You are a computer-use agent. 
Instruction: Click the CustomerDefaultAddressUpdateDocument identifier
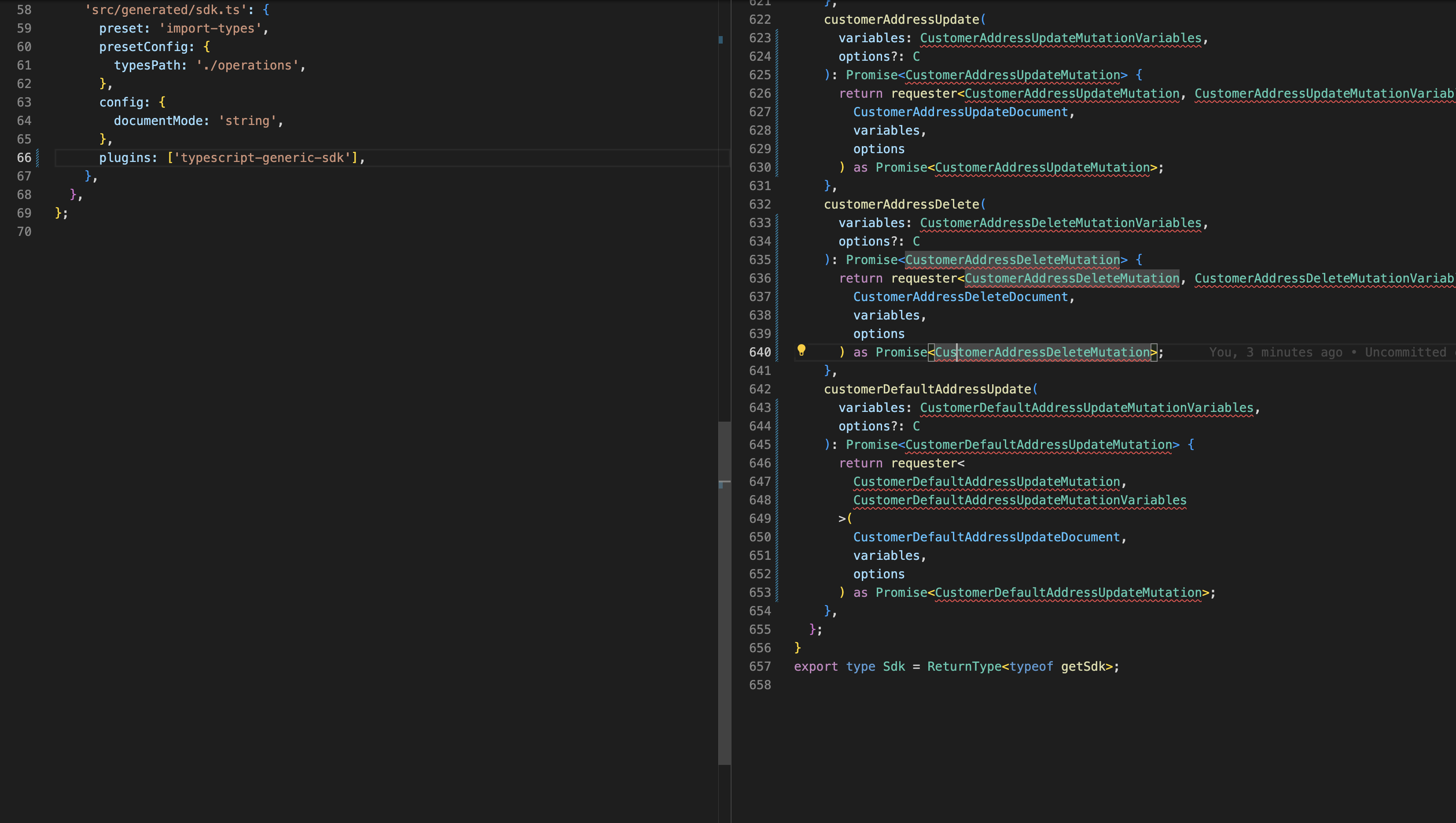click(986, 537)
